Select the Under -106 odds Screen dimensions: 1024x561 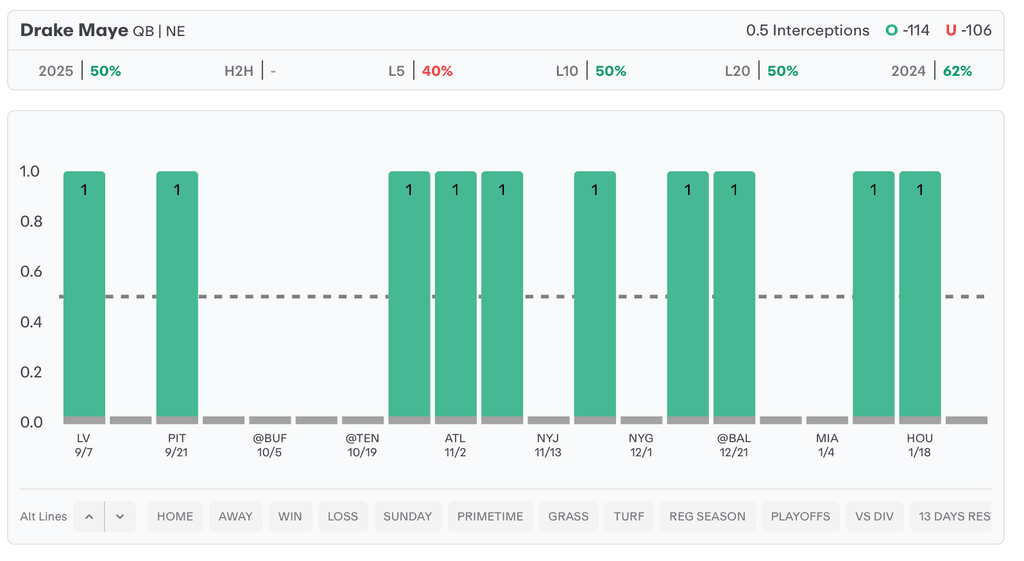tap(969, 30)
